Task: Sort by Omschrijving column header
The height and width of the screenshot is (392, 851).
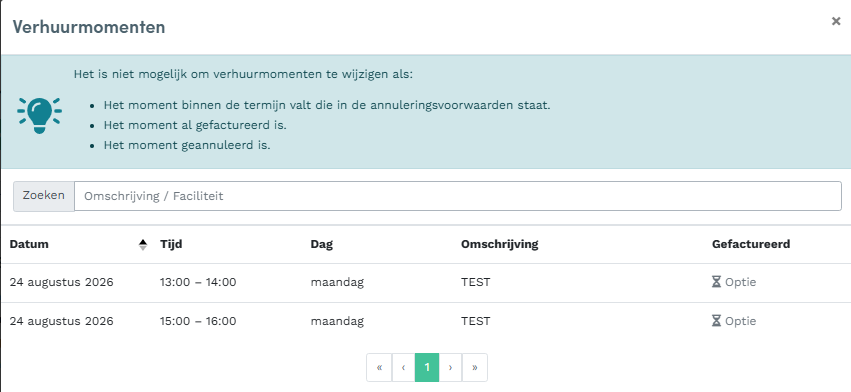Action: (499, 244)
